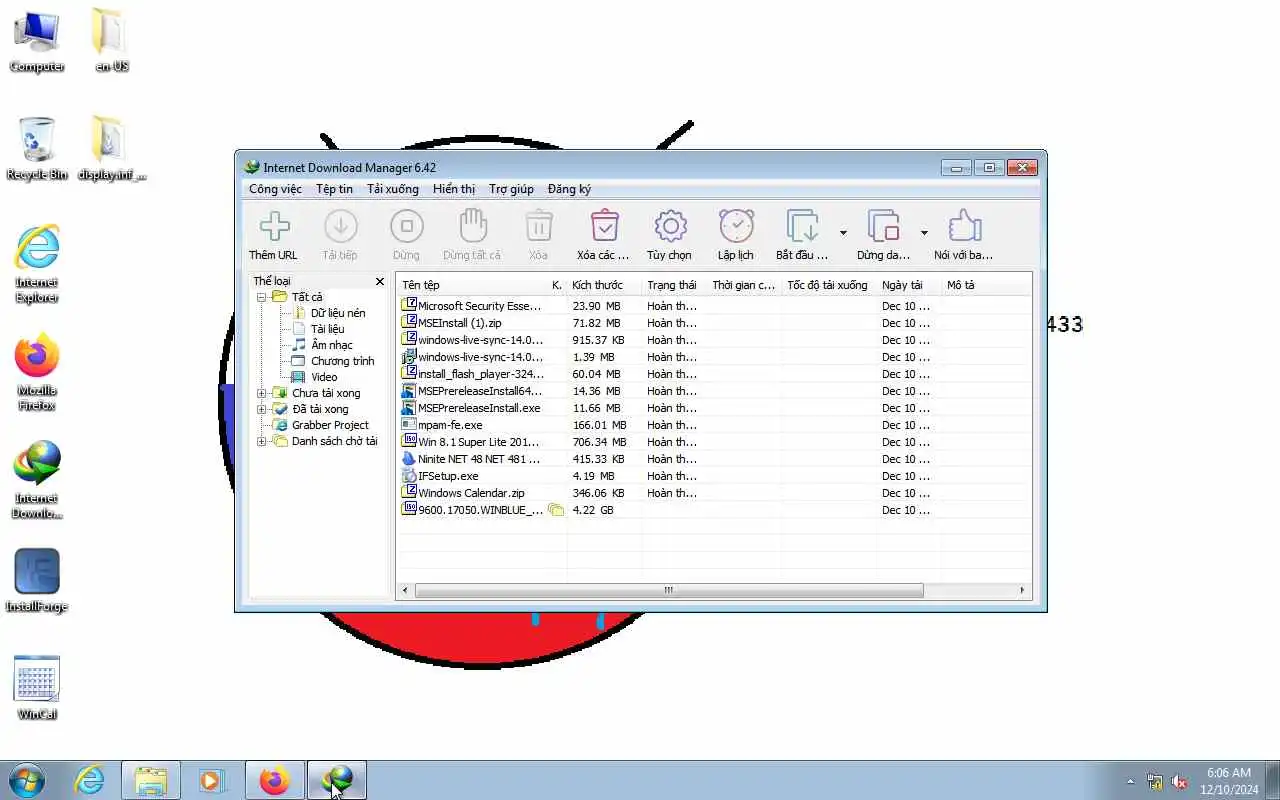Select the Tất cả folder
Screen dimensions: 1280x800
(x=307, y=297)
